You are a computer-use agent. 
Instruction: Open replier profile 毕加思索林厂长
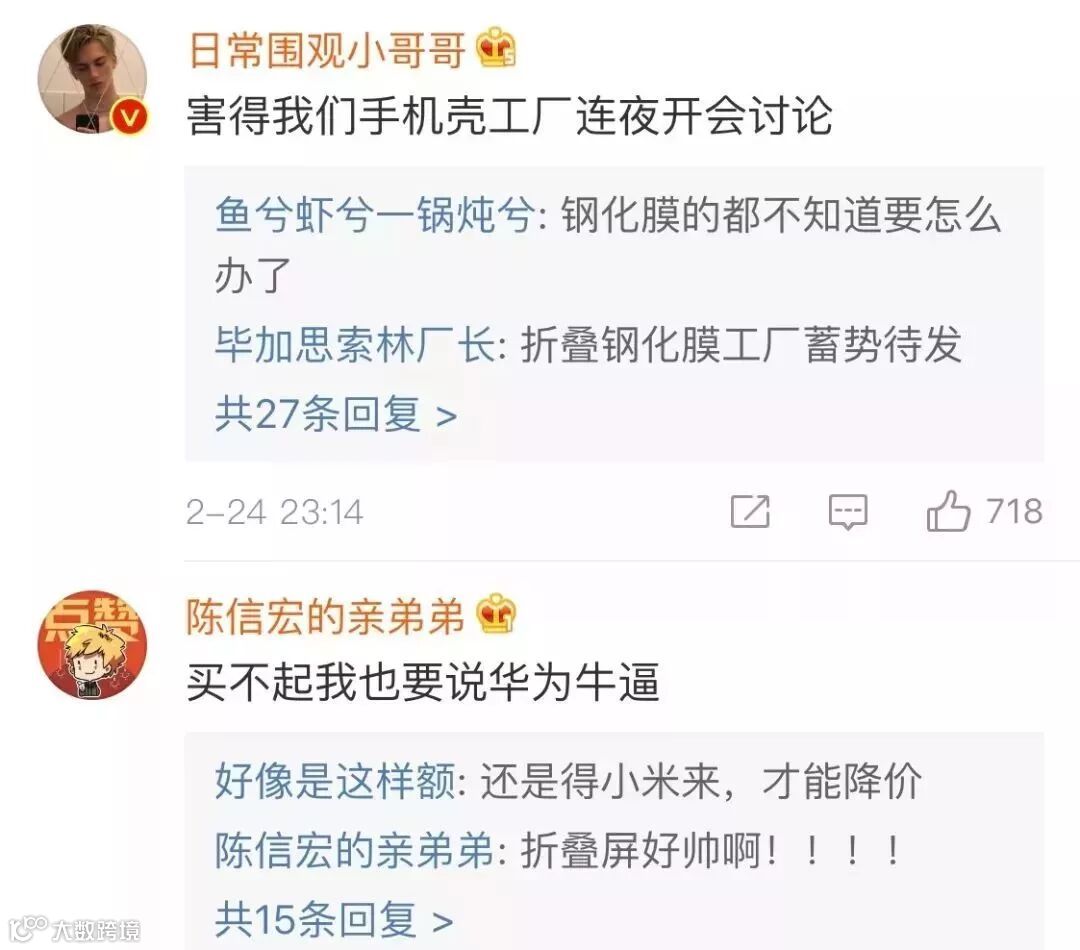355,344
